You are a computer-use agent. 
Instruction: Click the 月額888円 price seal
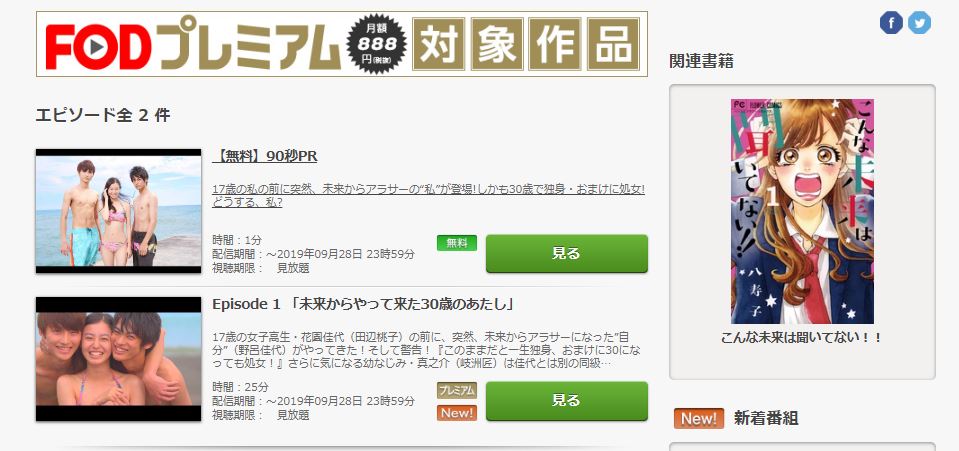click(377, 44)
